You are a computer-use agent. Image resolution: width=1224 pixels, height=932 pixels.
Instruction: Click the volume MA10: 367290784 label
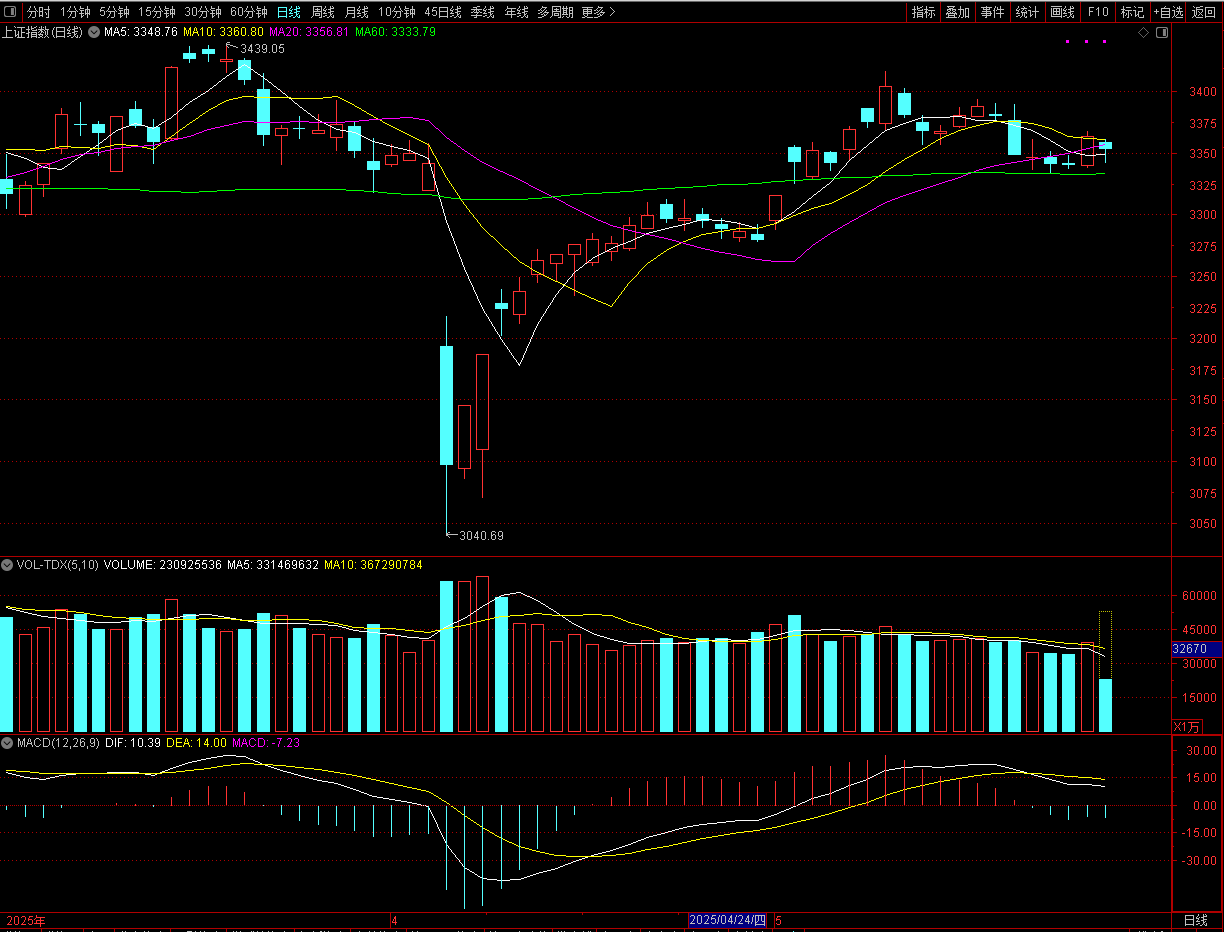(373, 565)
